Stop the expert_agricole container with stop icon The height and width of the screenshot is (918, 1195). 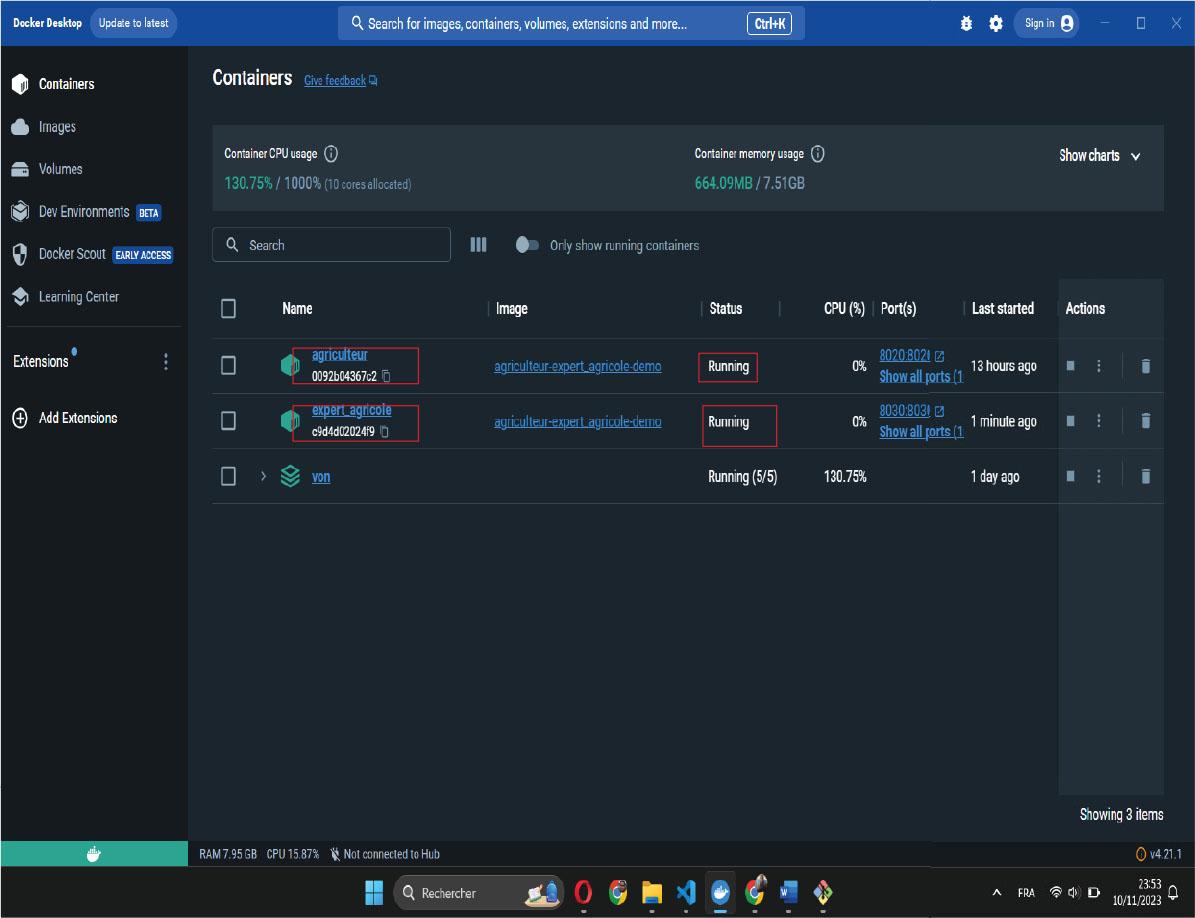1070,421
